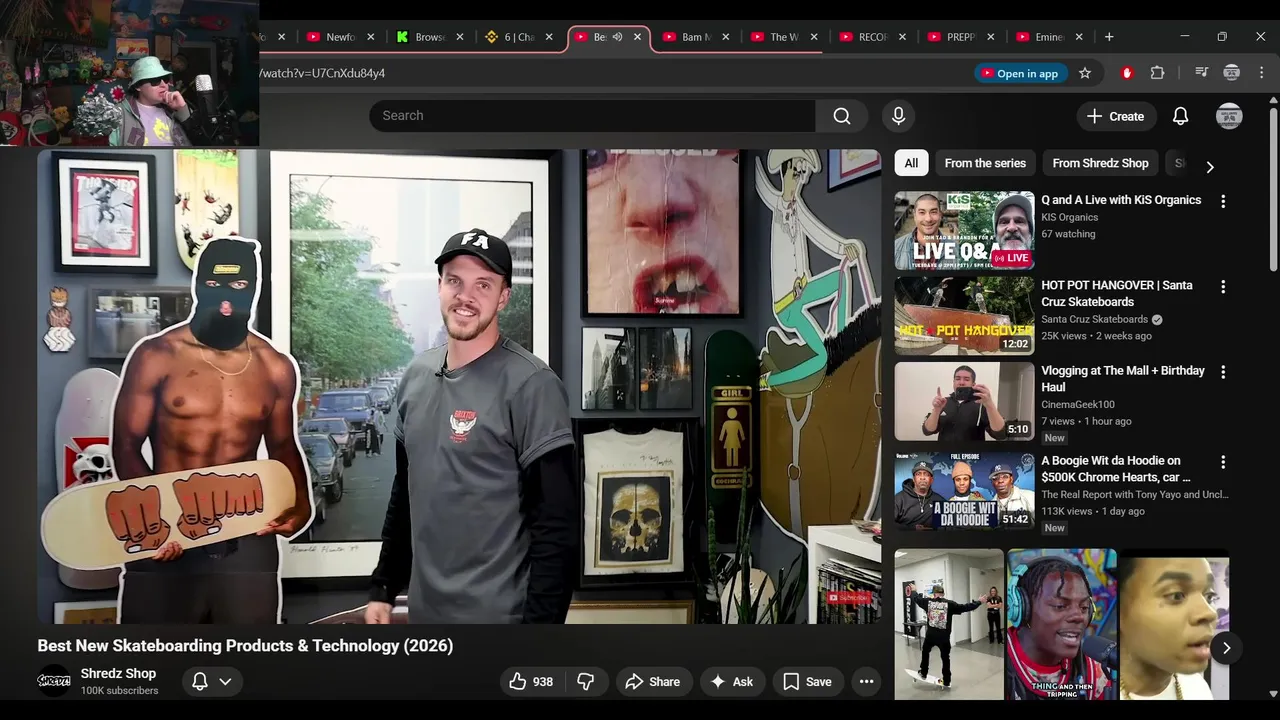Close the Emine tab
Image resolution: width=1280 pixels, height=720 pixels.
1079,37
